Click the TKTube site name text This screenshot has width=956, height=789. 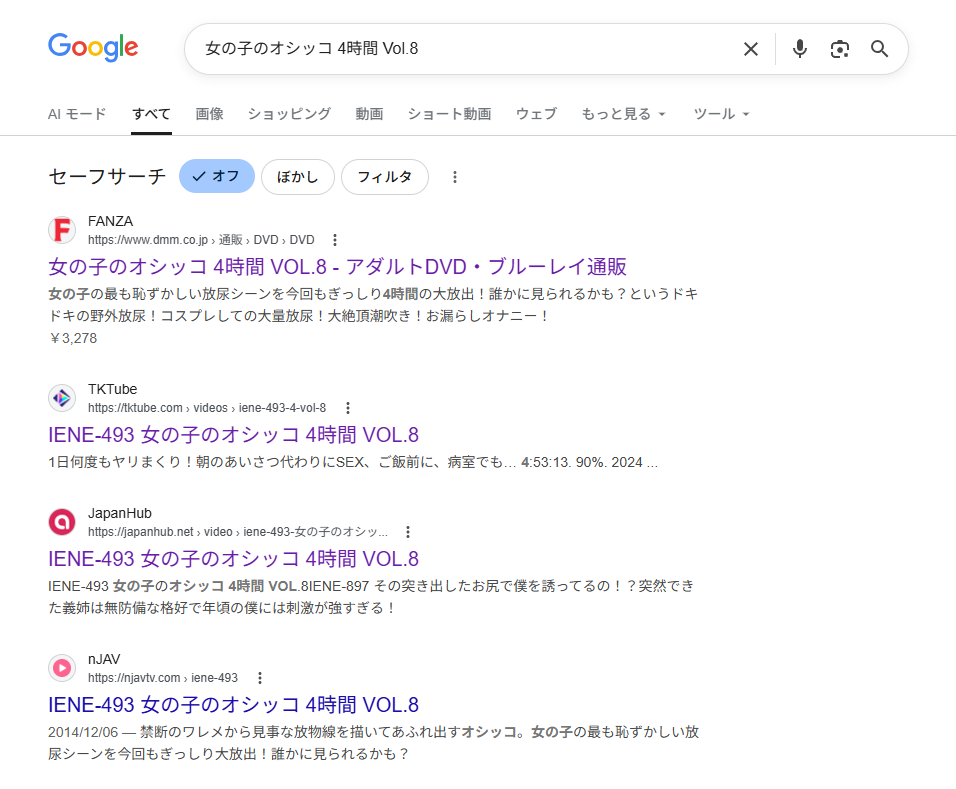pyautogui.click(x=112, y=390)
